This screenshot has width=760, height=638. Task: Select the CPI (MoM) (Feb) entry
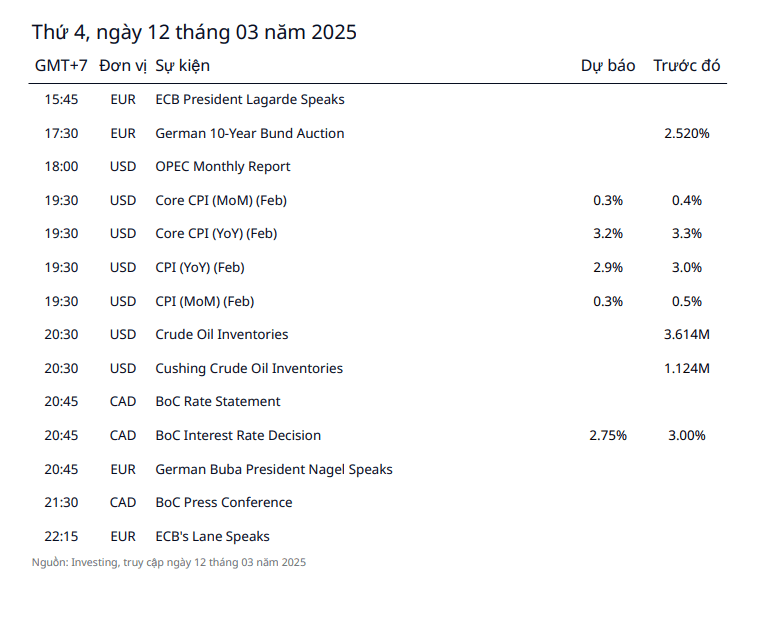(204, 301)
